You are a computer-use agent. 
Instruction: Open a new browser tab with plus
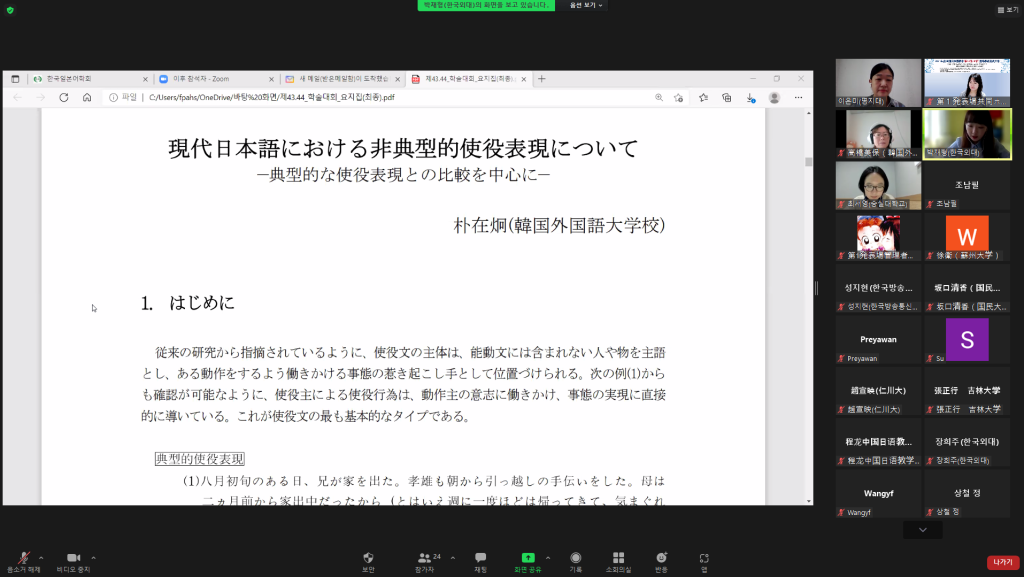pyautogui.click(x=541, y=79)
